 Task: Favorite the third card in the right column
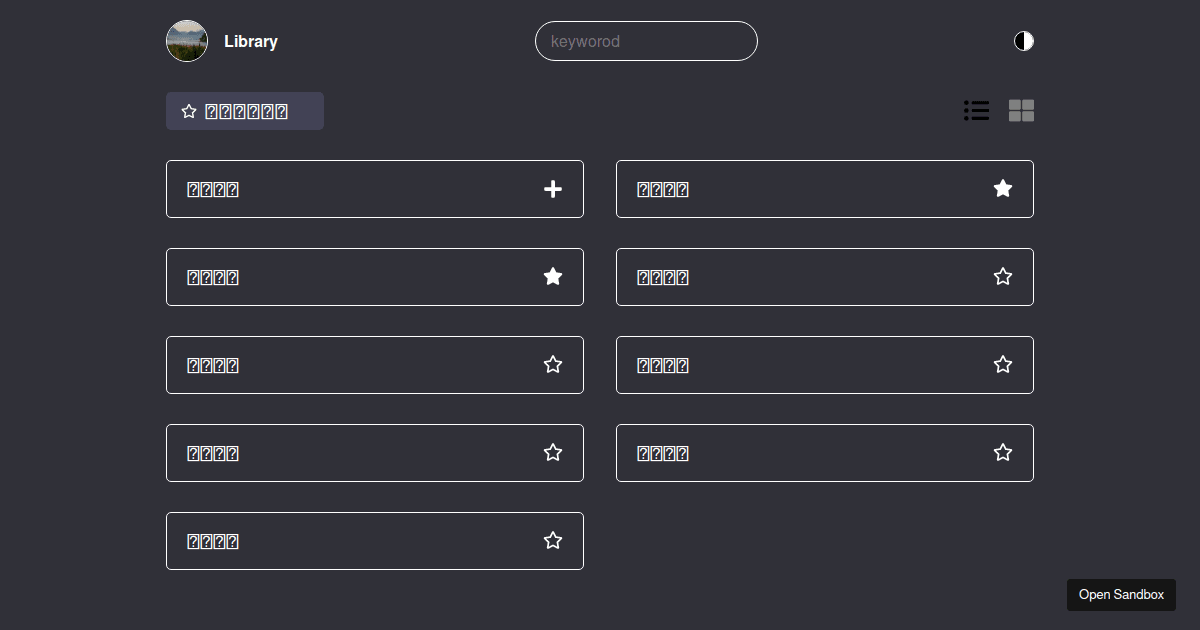[1003, 364]
